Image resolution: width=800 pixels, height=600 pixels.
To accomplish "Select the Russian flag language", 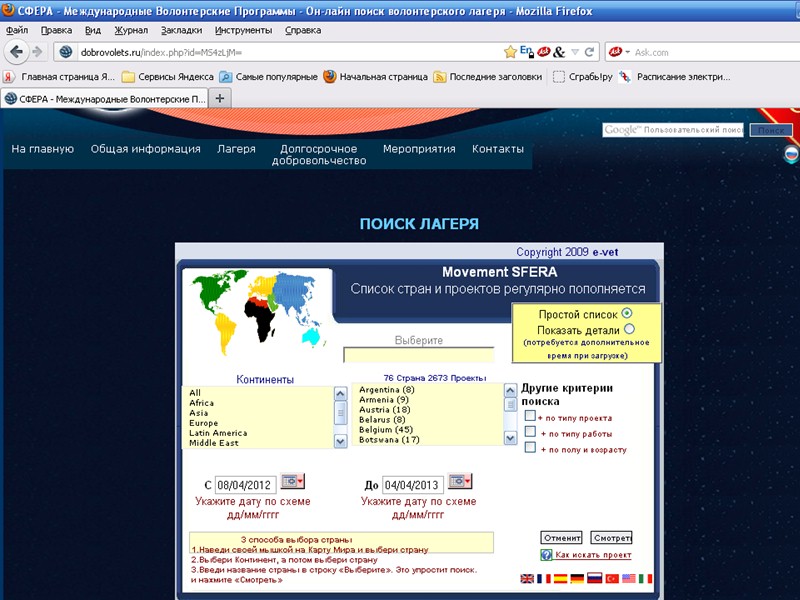I will pyautogui.click(x=594, y=578).
